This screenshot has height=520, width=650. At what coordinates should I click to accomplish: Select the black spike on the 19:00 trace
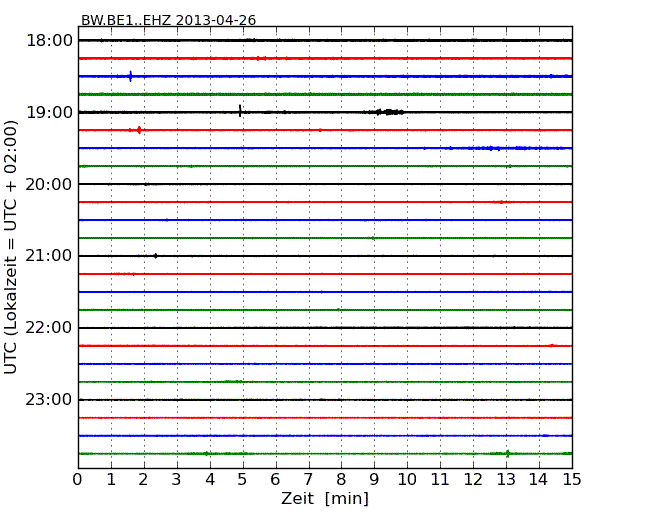click(240, 111)
